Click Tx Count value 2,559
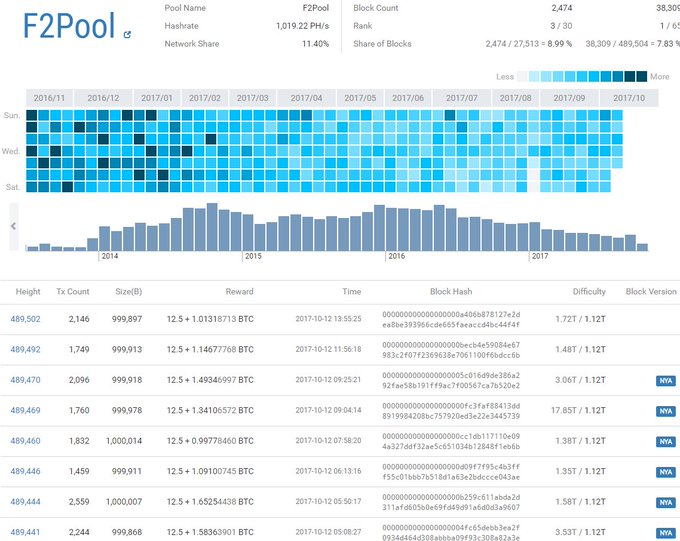 pyautogui.click(x=79, y=502)
